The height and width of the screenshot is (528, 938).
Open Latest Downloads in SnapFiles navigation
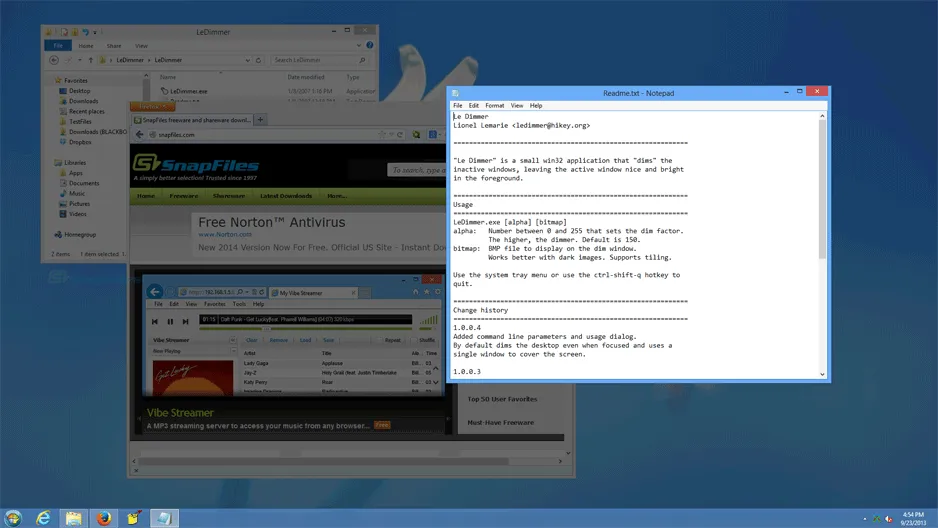(286, 196)
